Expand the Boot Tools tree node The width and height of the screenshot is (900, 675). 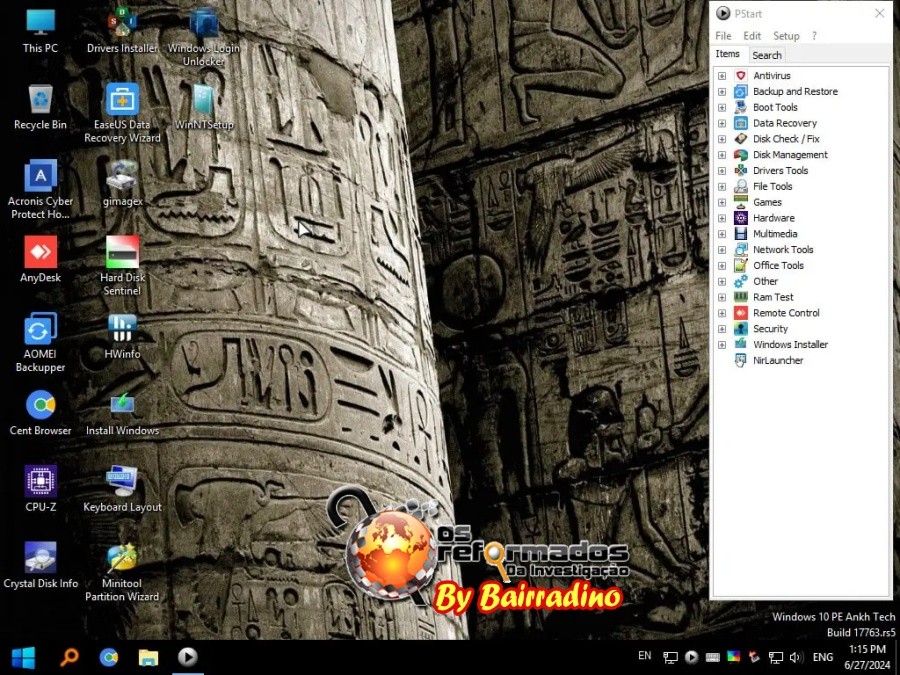tap(722, 107)
